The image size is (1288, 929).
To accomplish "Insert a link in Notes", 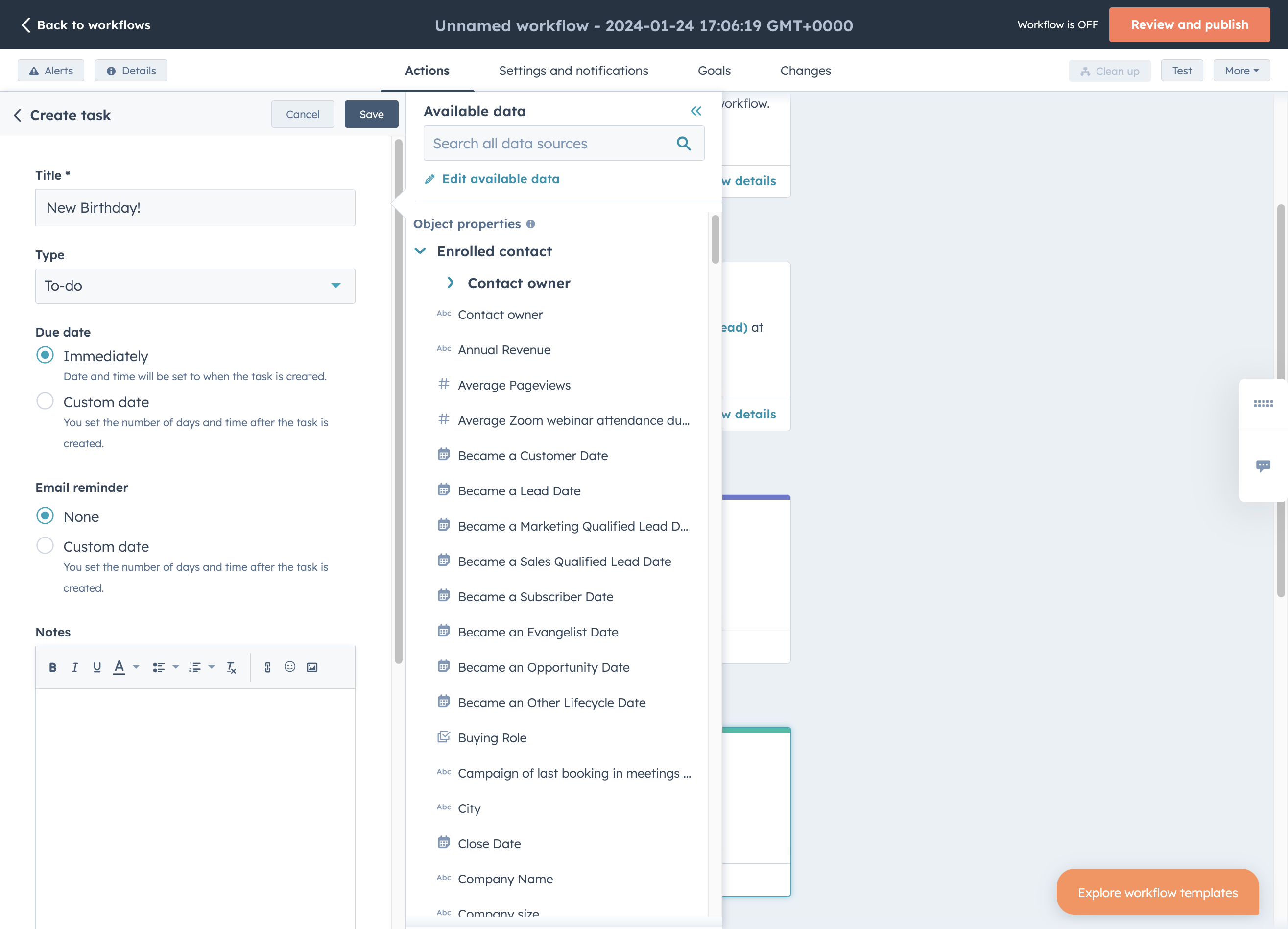I will click(267, 668).
